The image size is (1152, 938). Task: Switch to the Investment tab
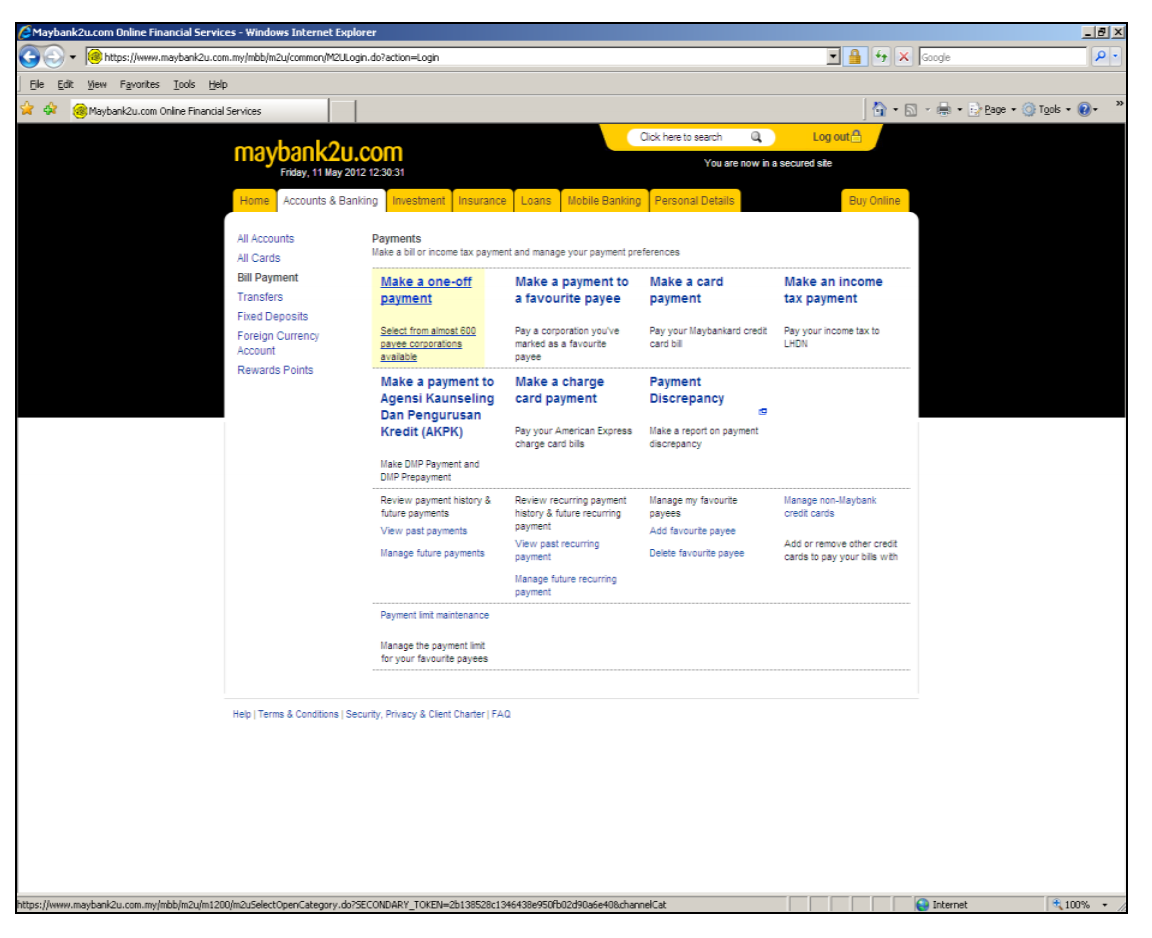coord(418,201)
